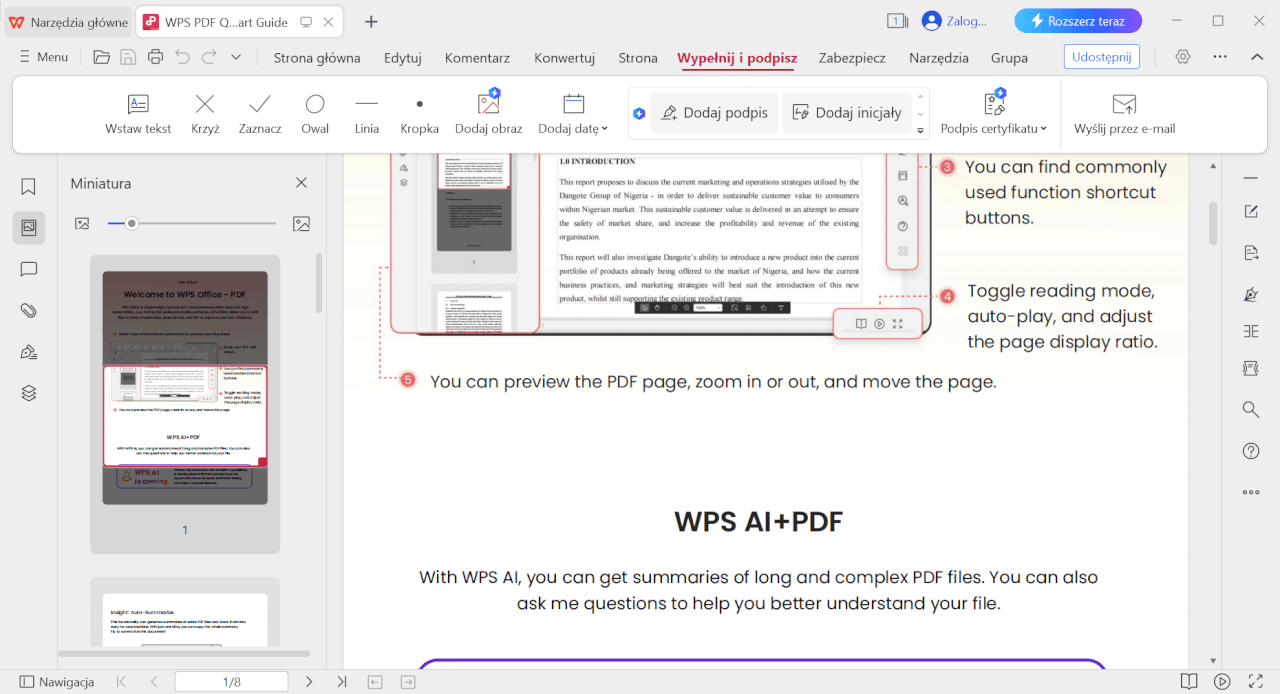Image resolution: width=1280 pixels, height=694 pixels.
Task: Open the Konwertuj tab
Action: click(565, 58)
